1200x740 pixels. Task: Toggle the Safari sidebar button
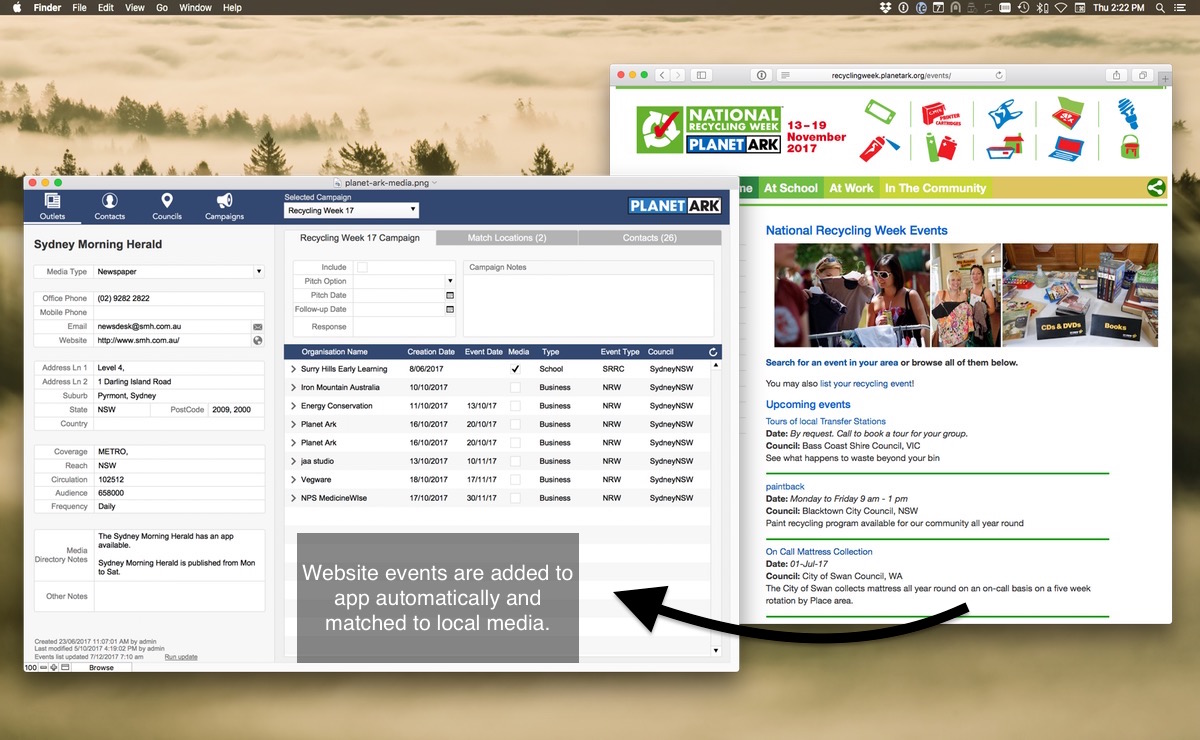(702, 75)
